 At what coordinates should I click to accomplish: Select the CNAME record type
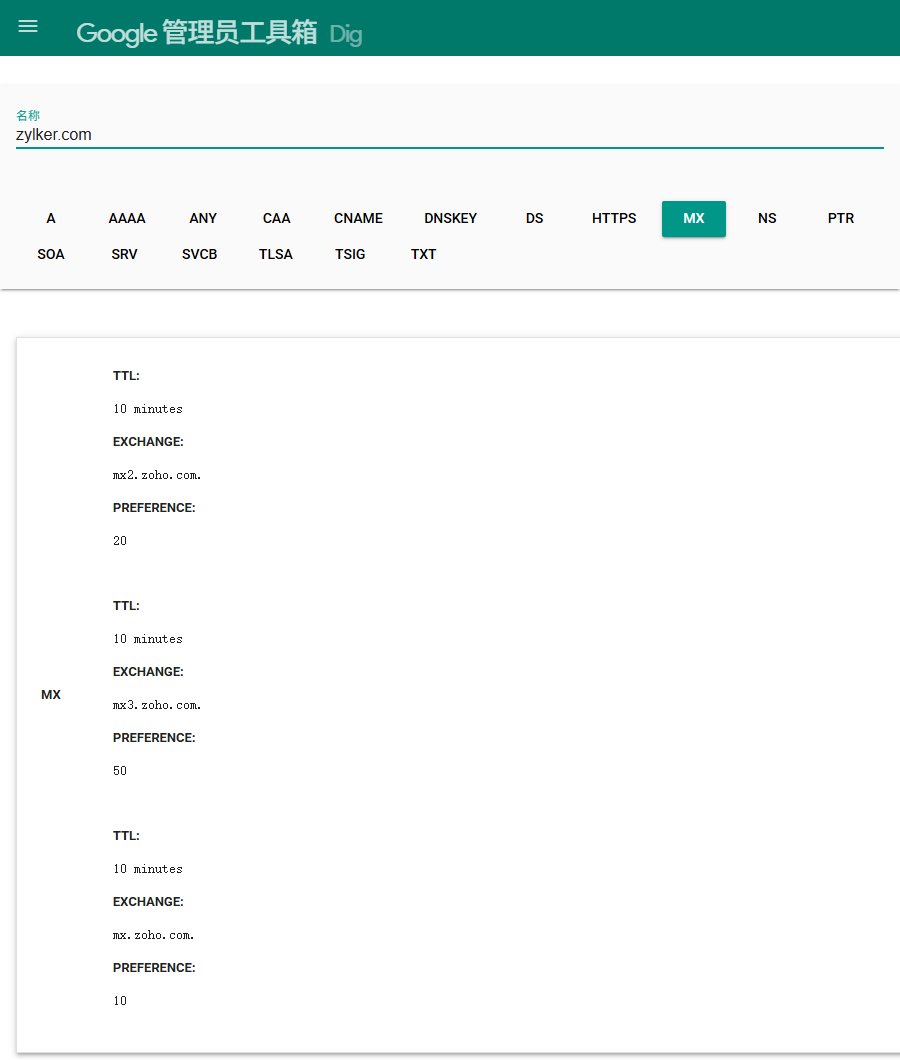point(358,218)
